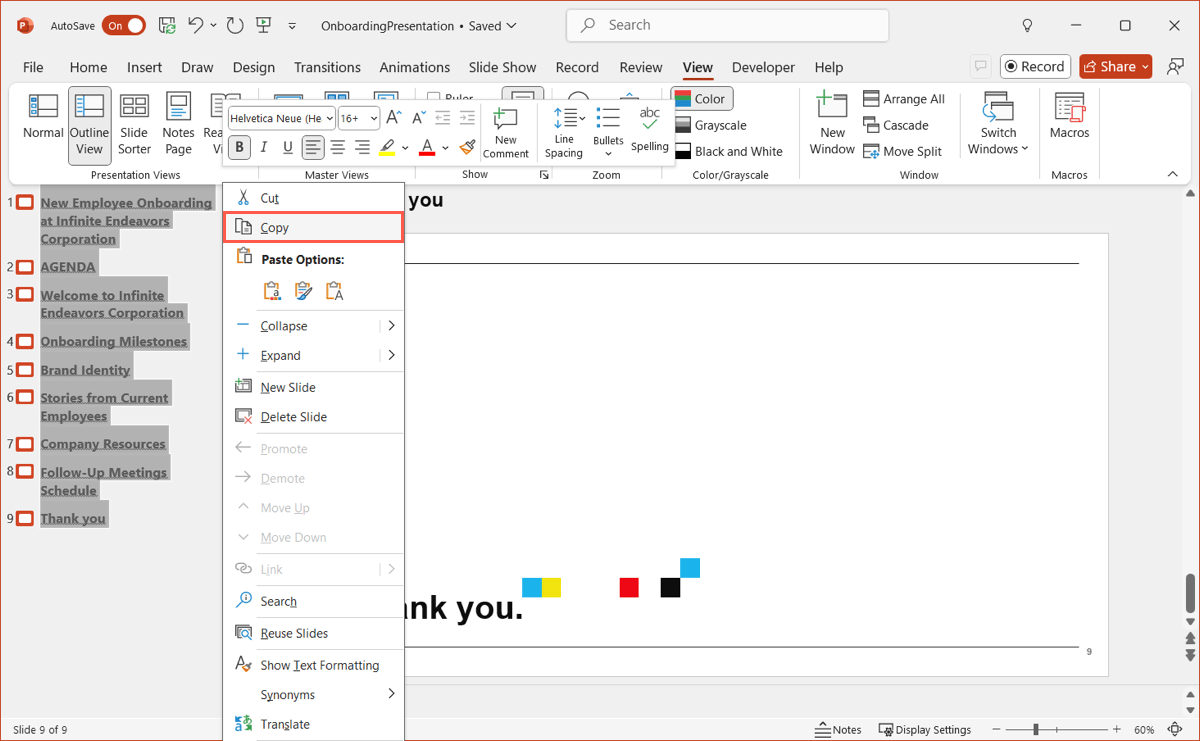
Task: Click Save icon in title bar
Action: [x=167, y=25]
